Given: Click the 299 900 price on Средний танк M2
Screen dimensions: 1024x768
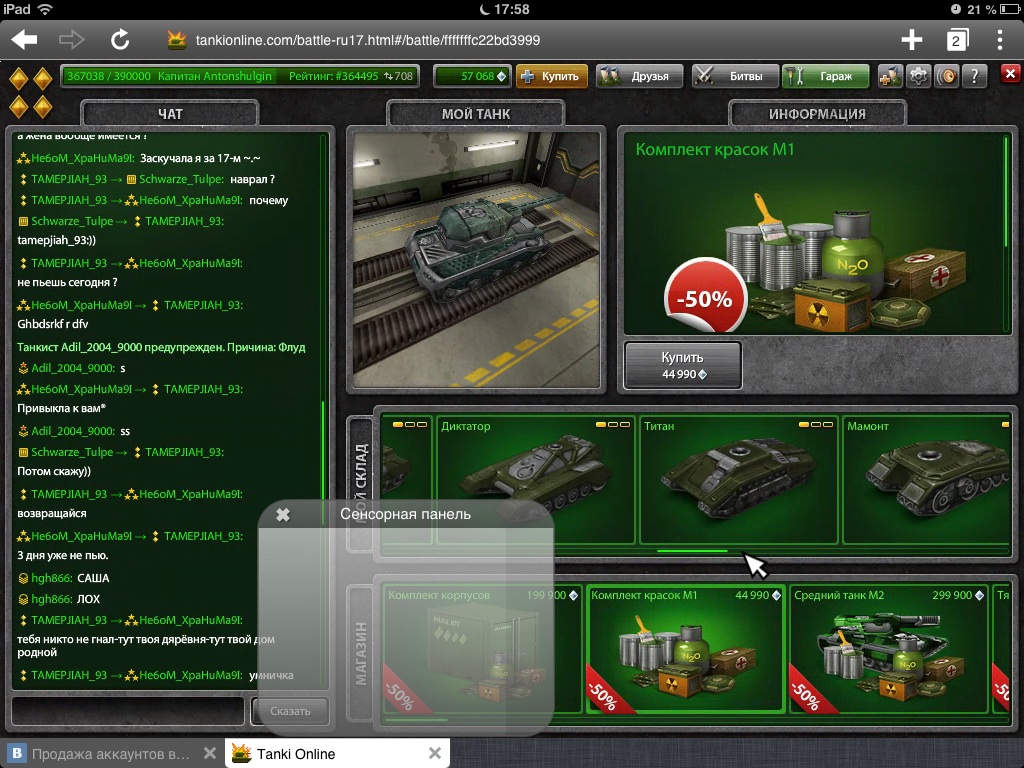Looking at the screenshot, I should (x=957, y=595).
